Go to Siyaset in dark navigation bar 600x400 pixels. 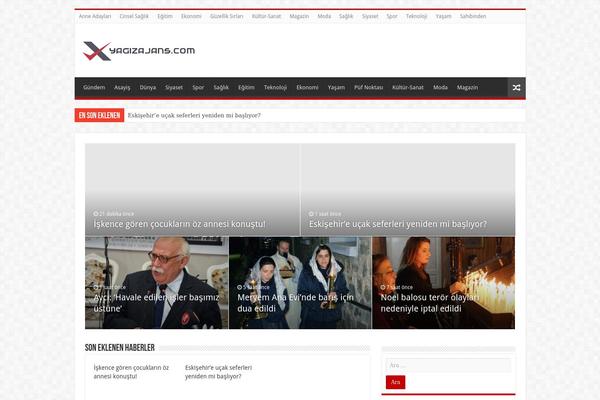174,87
